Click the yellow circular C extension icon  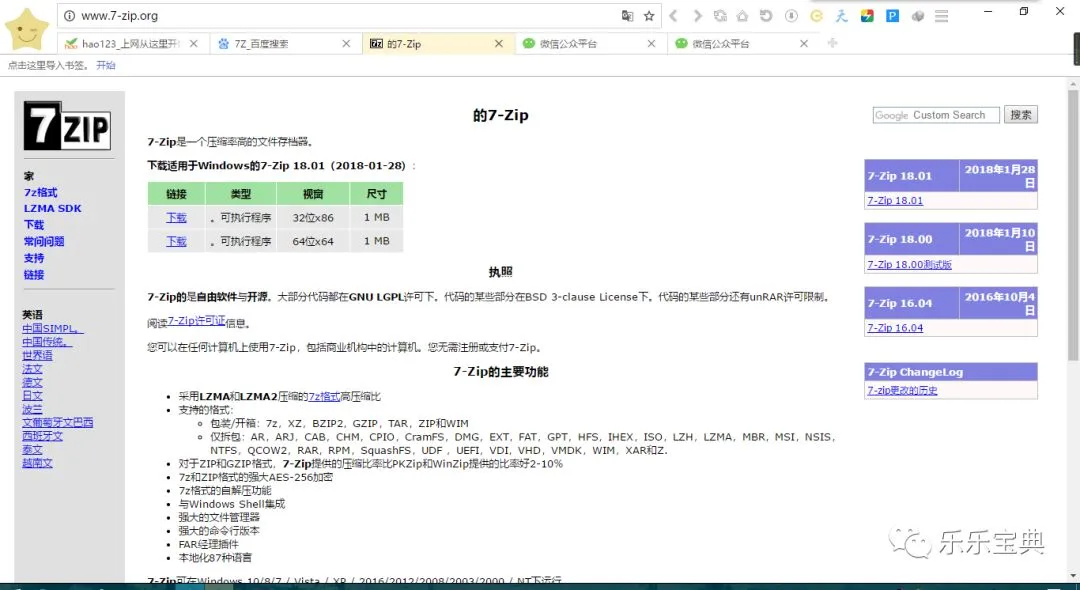(816, 16)
